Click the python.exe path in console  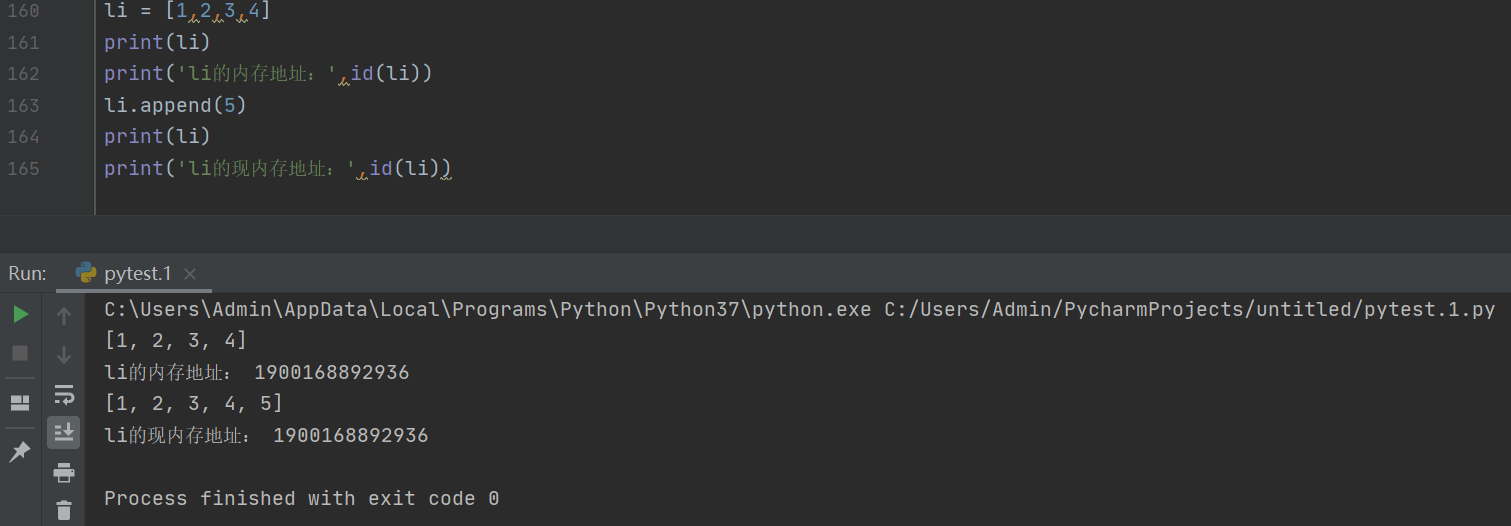[x=488, y=310]
